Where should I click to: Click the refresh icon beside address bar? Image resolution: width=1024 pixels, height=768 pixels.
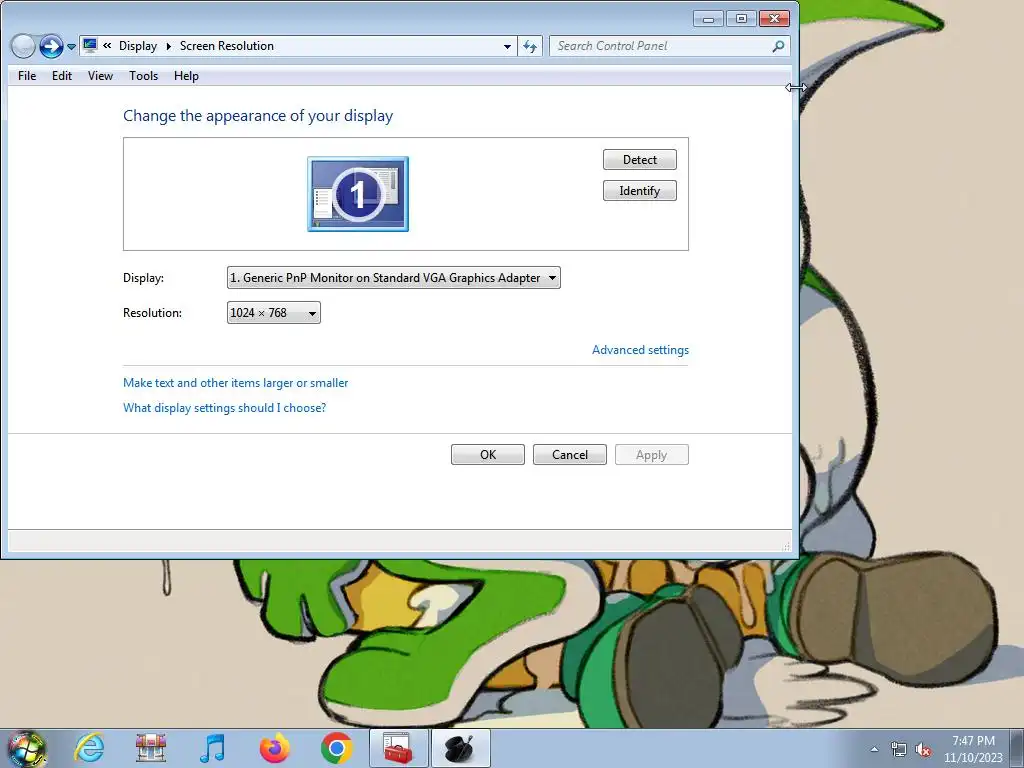(x=530, y=46)
